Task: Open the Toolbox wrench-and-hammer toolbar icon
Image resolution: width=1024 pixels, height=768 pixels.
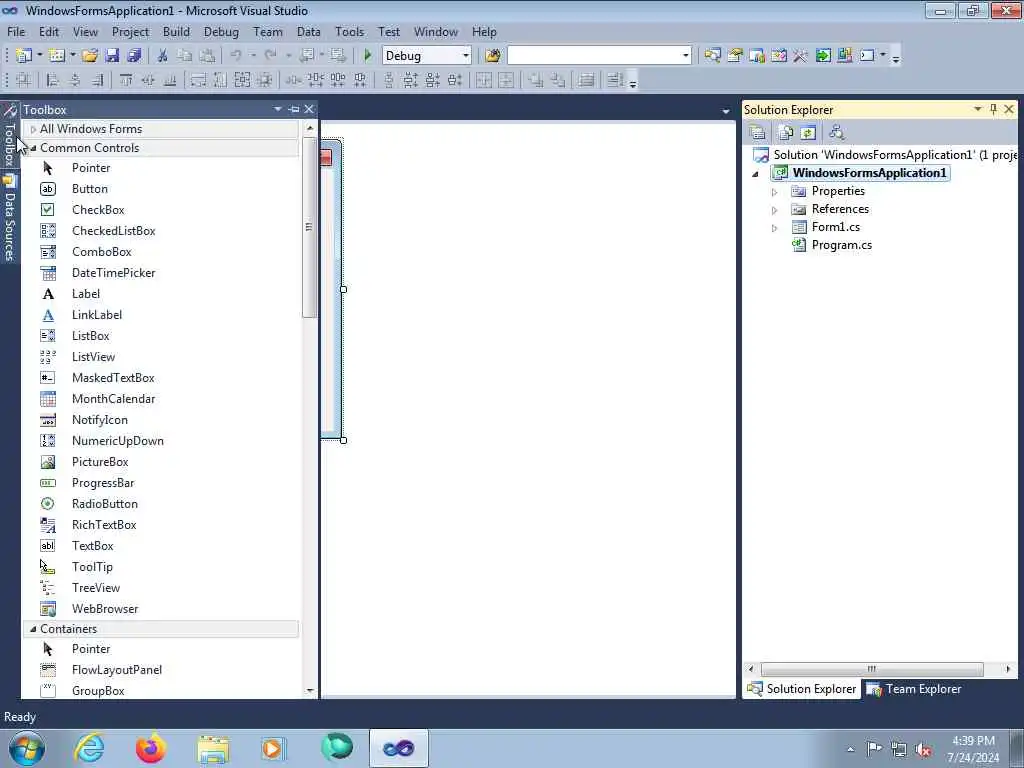Action: (x=801, y=56)
